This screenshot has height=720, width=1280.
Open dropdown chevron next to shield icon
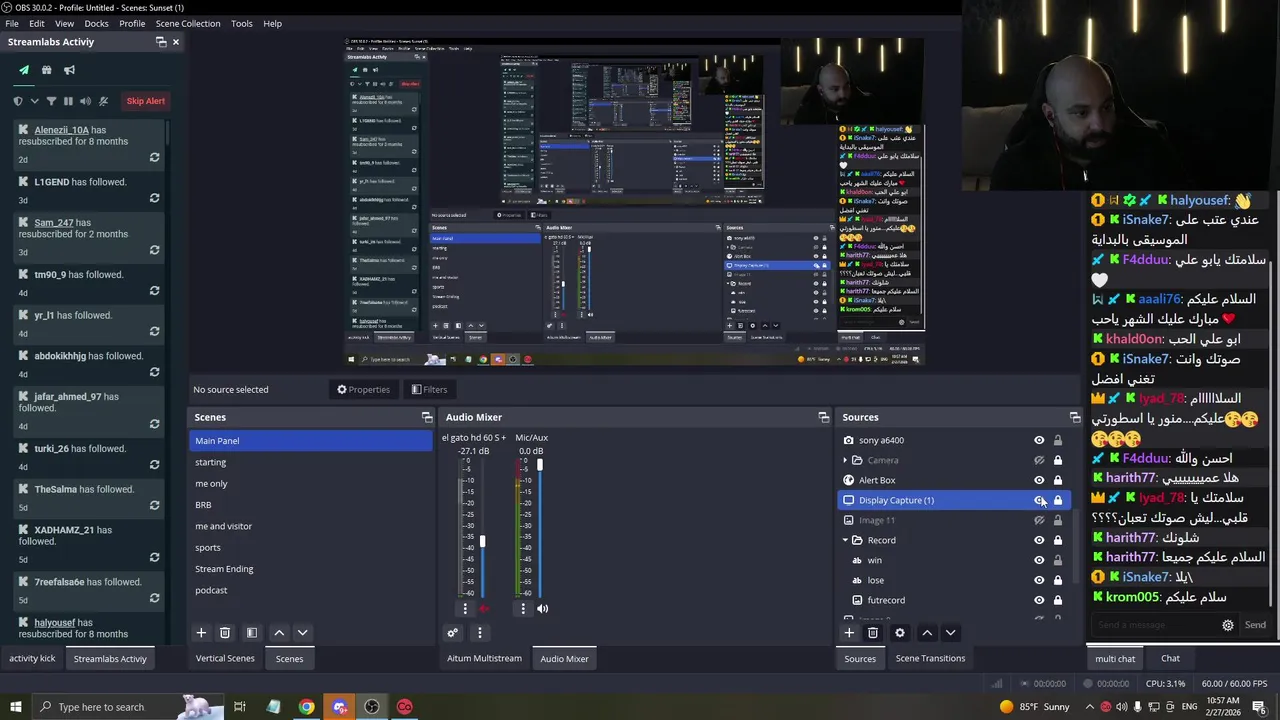tap(34, 101)
